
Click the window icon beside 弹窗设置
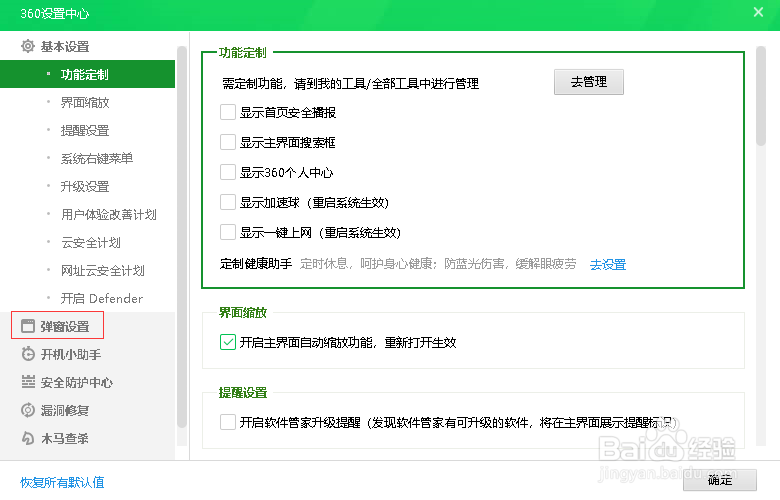tap(28, 326)
